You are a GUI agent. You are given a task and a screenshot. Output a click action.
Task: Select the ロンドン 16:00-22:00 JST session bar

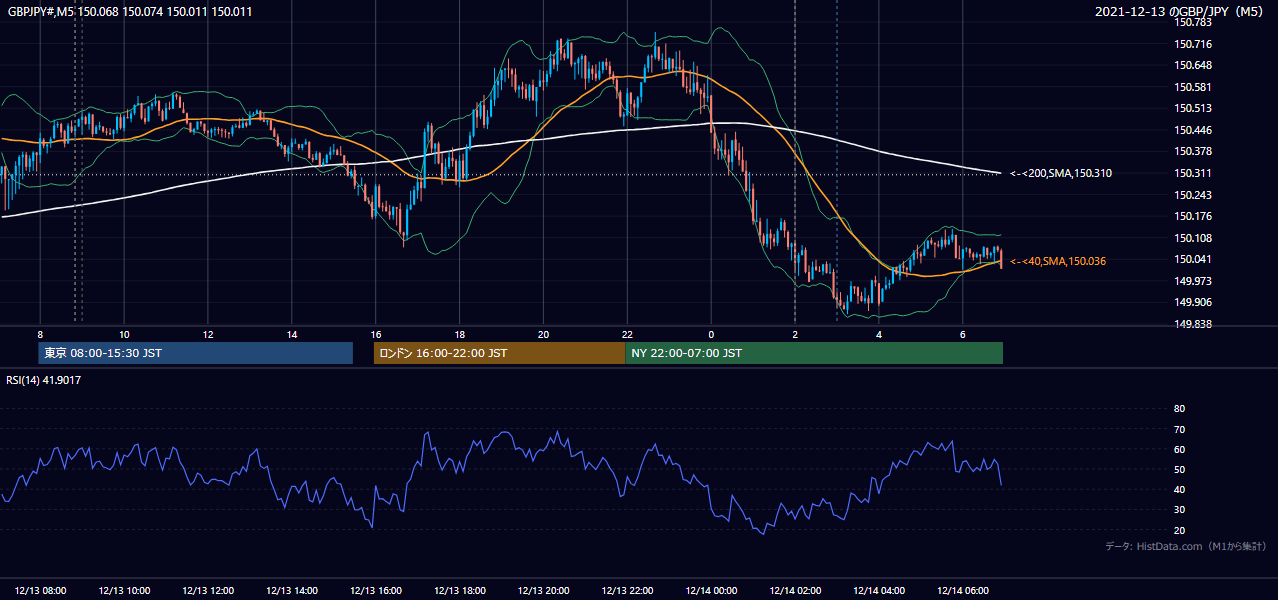tap(499, 353)
